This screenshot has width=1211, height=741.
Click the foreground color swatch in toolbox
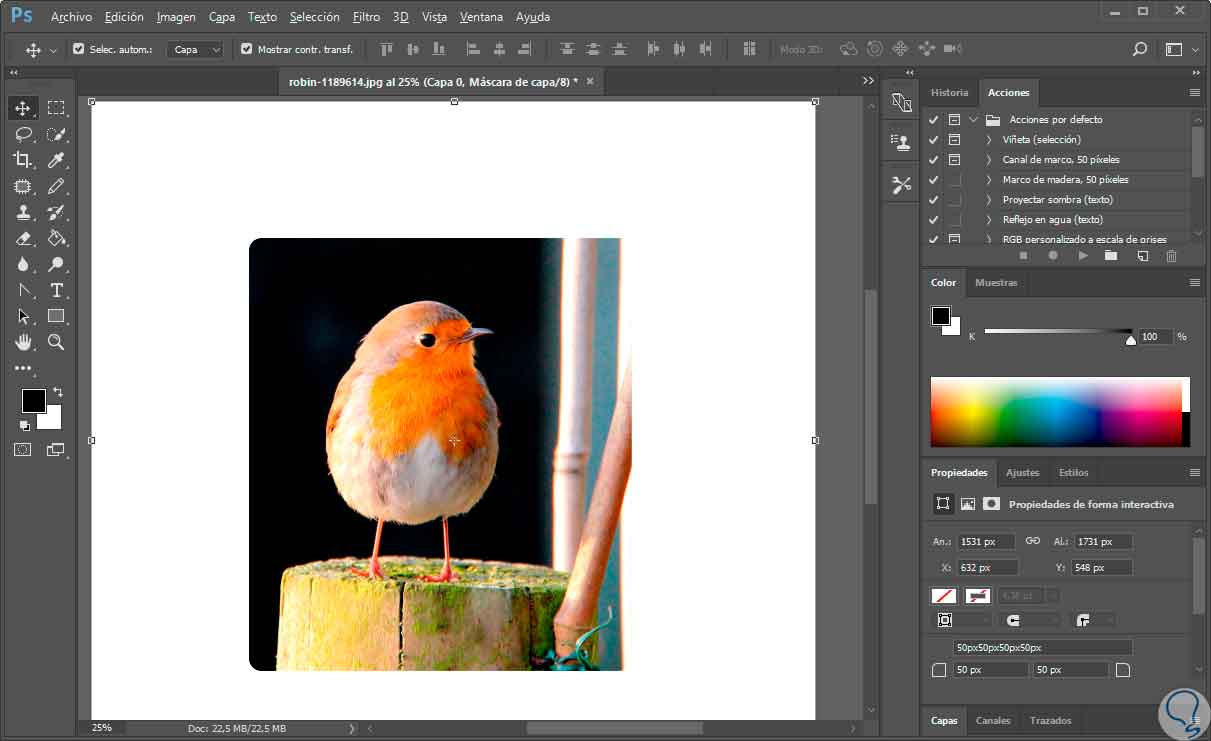coord(33,400)
